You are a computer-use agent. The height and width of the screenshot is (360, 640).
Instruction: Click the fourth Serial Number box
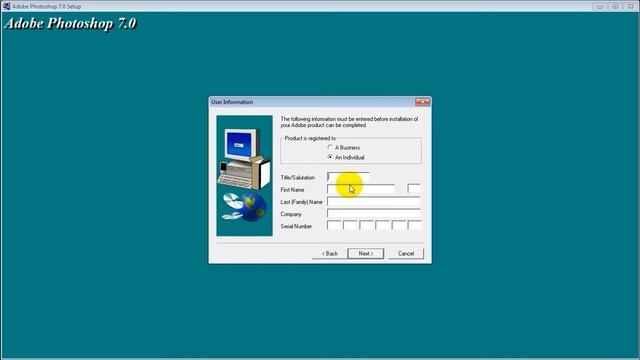[382, 226]
